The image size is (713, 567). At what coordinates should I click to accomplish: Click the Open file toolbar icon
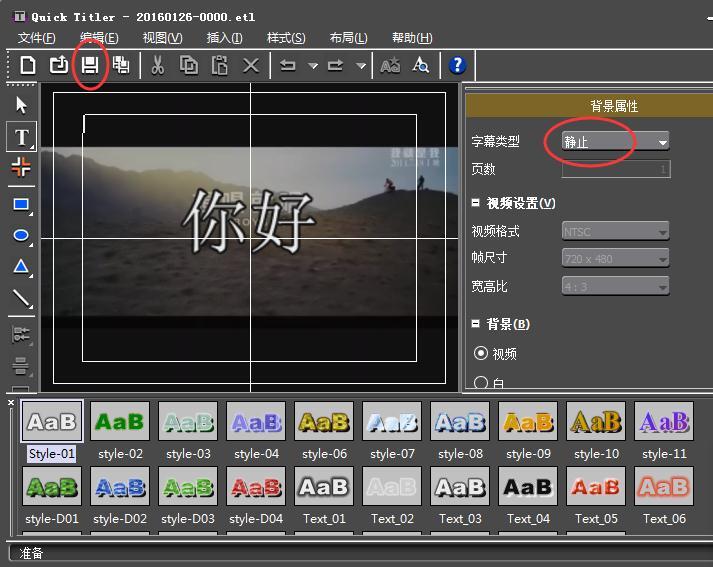[59, 65]
